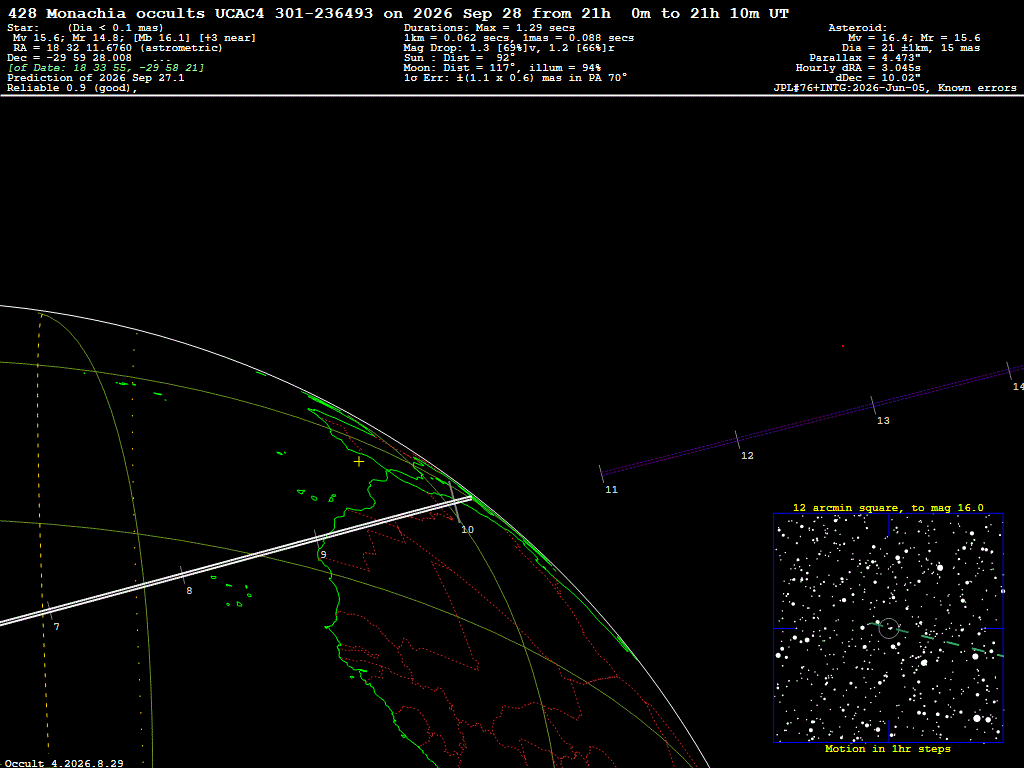The width and height of the screenshot is (1024, 768).
Task: Click the Occult 4.2026.8.29 version label
Action: pos(64,763)
